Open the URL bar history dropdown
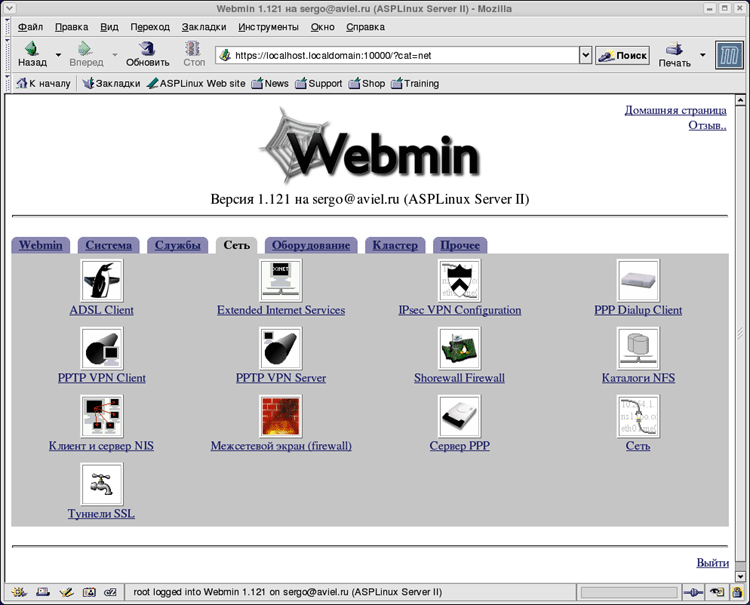The height and width of the screenshot is (605, 750). tap(585, 55)
